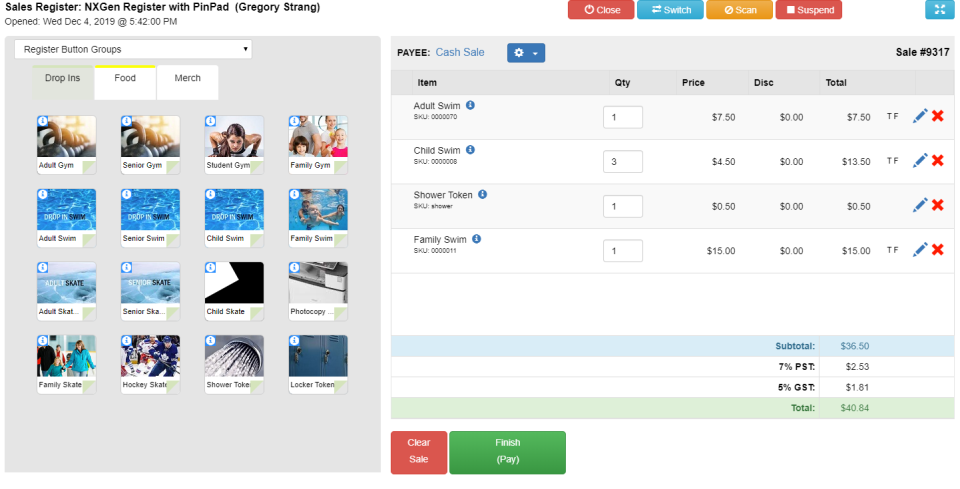Edit the Child Swim line with pencil icon

click(x=920, y=160)
